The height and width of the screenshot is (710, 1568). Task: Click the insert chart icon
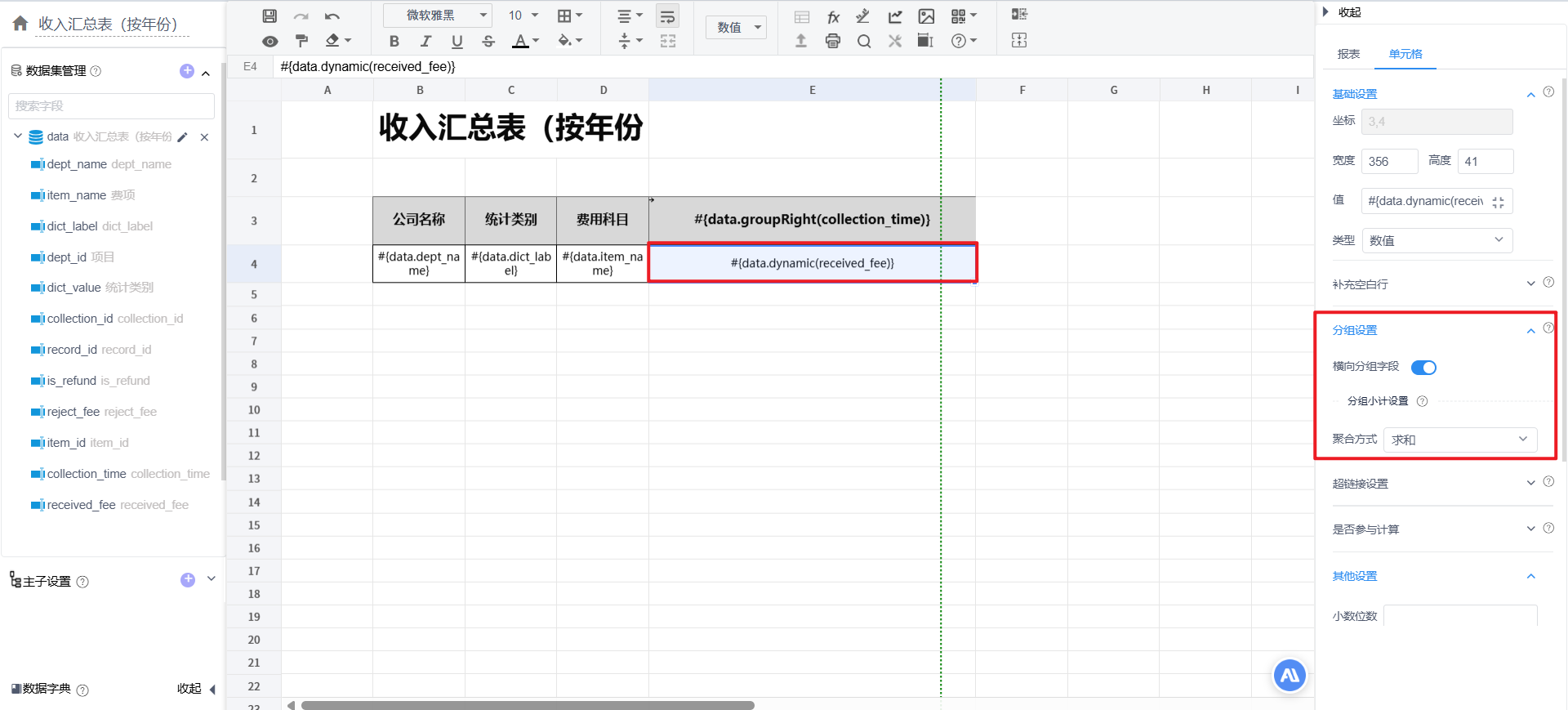[895, 16]
